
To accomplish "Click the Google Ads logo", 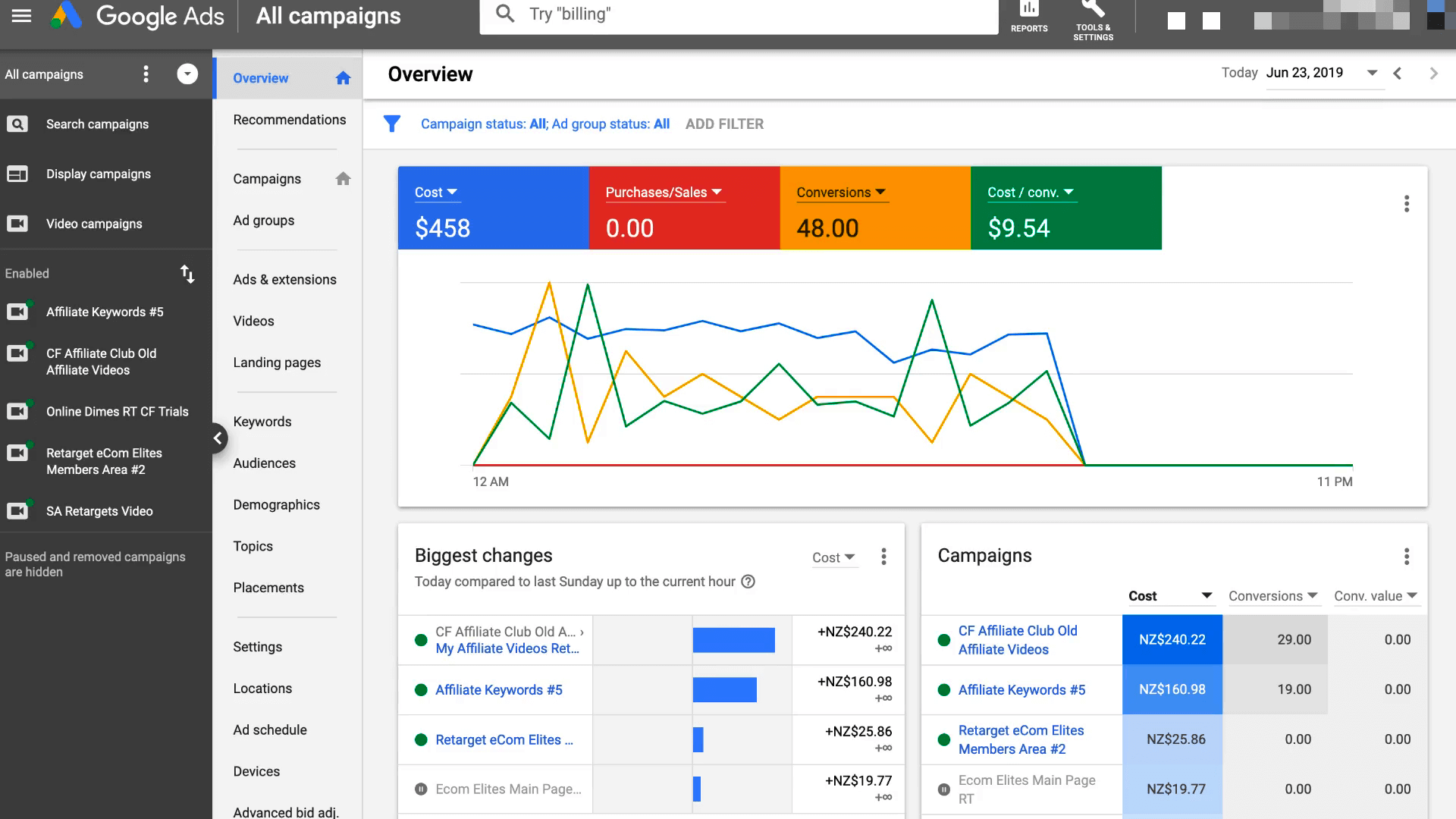I will click(x=137, y=16).
